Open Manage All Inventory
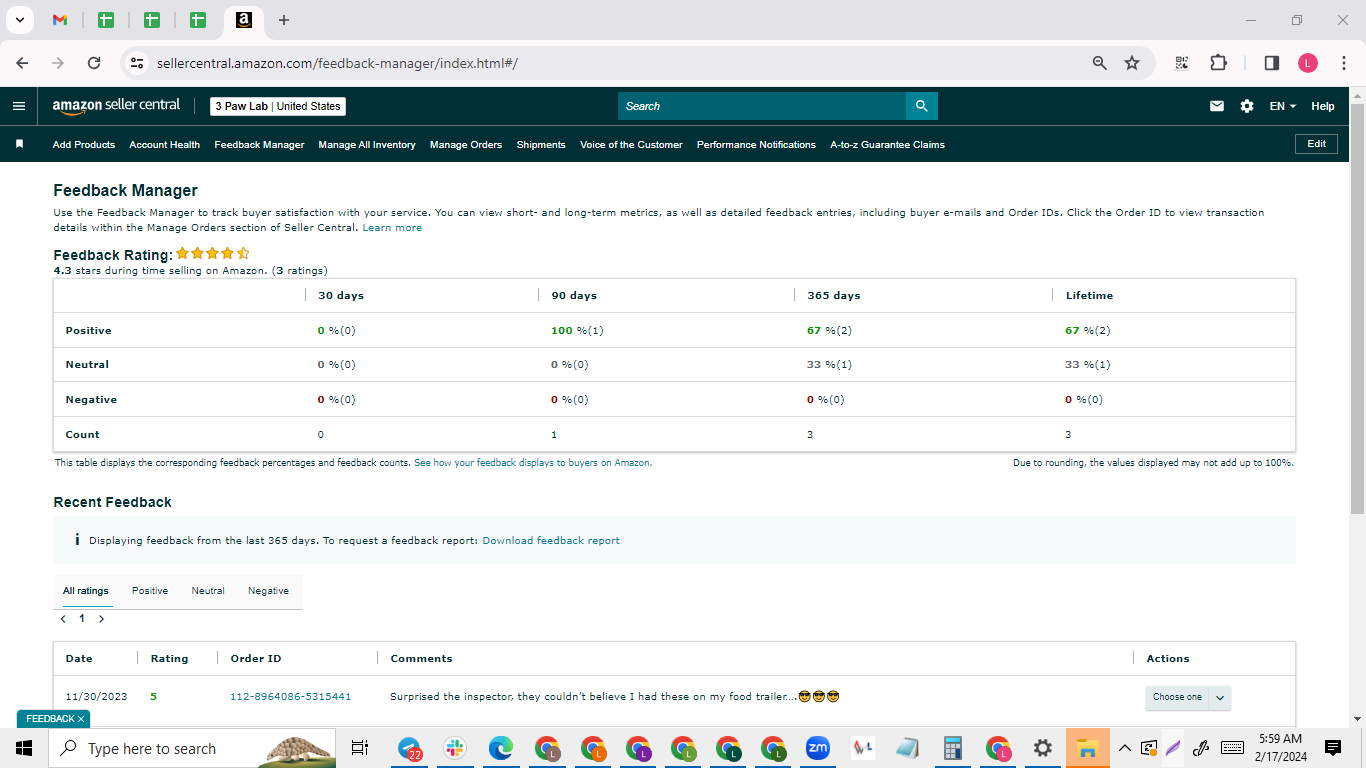The height and width of the screenshot is (768, 1366). [x=367, y=144]
